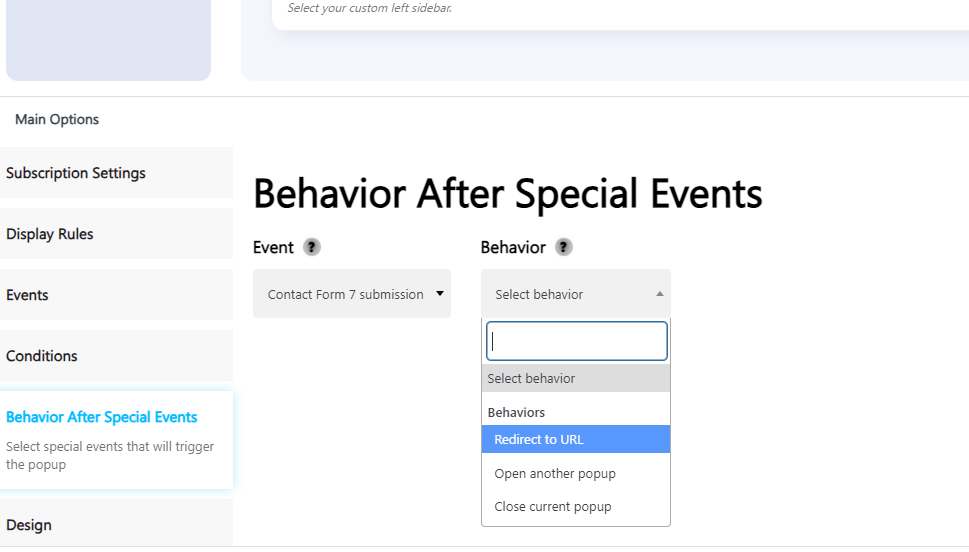Image resolution: width=969 pixels, height=552 pixels.
Task: Open the Subscription Settings tab
Action: 116,173
